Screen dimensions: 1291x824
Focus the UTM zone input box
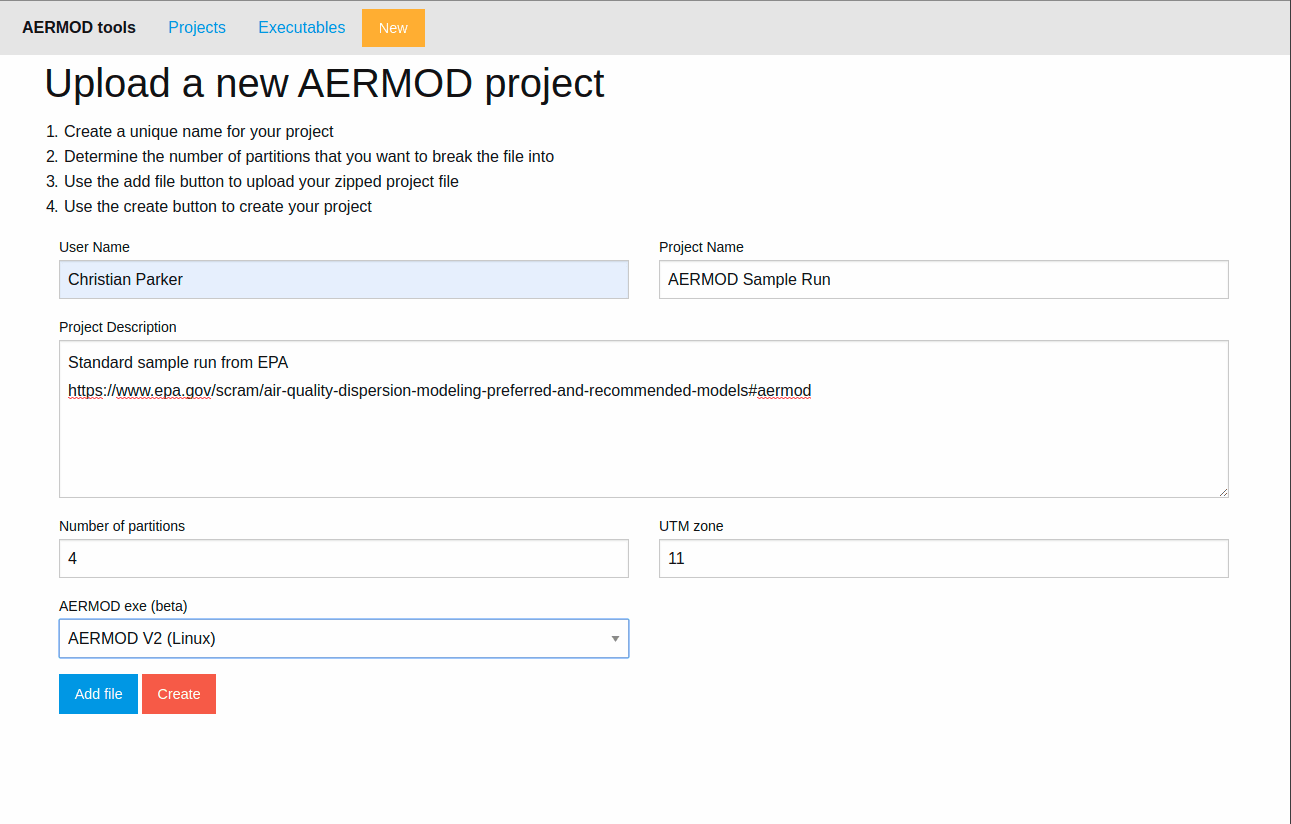click(x=943, y=559)
